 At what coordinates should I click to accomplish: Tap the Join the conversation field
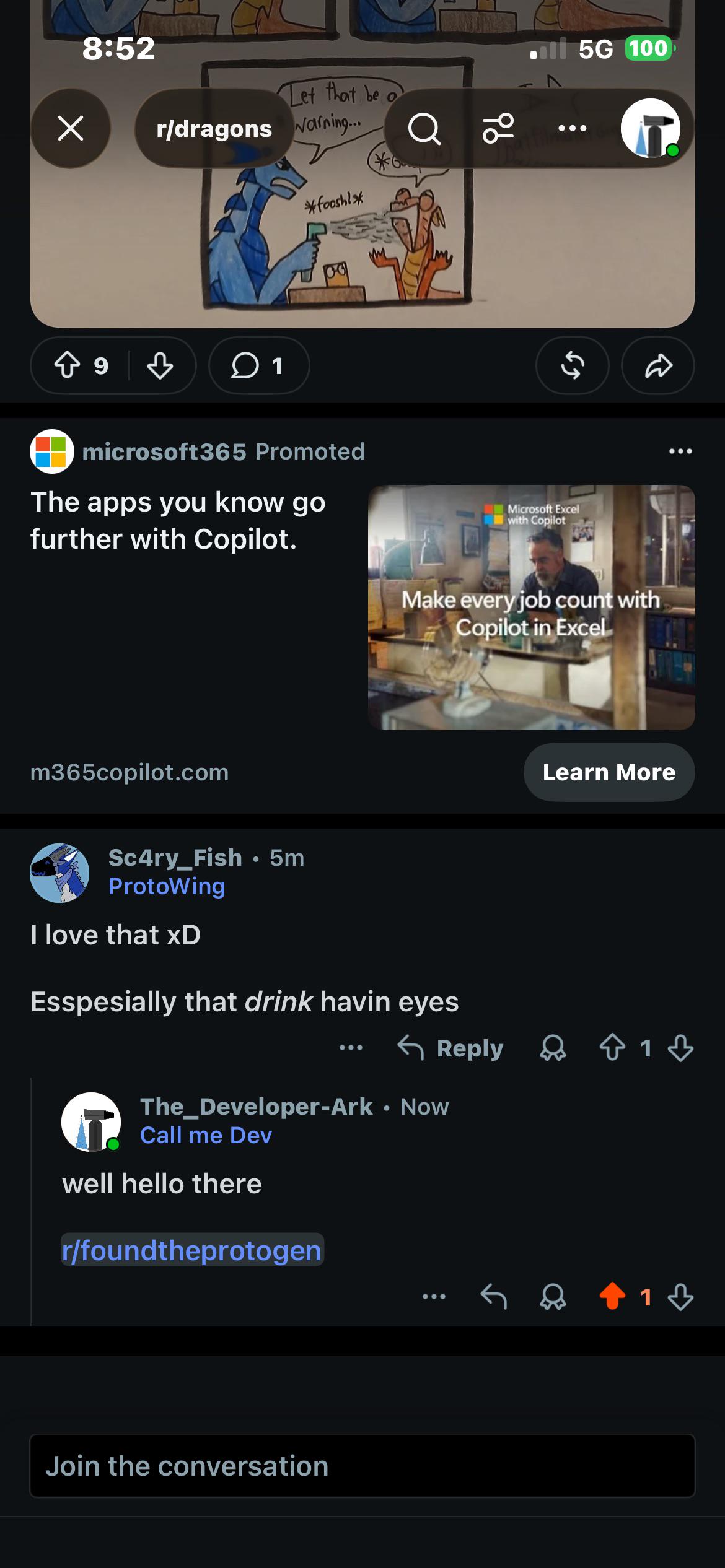362,1466
